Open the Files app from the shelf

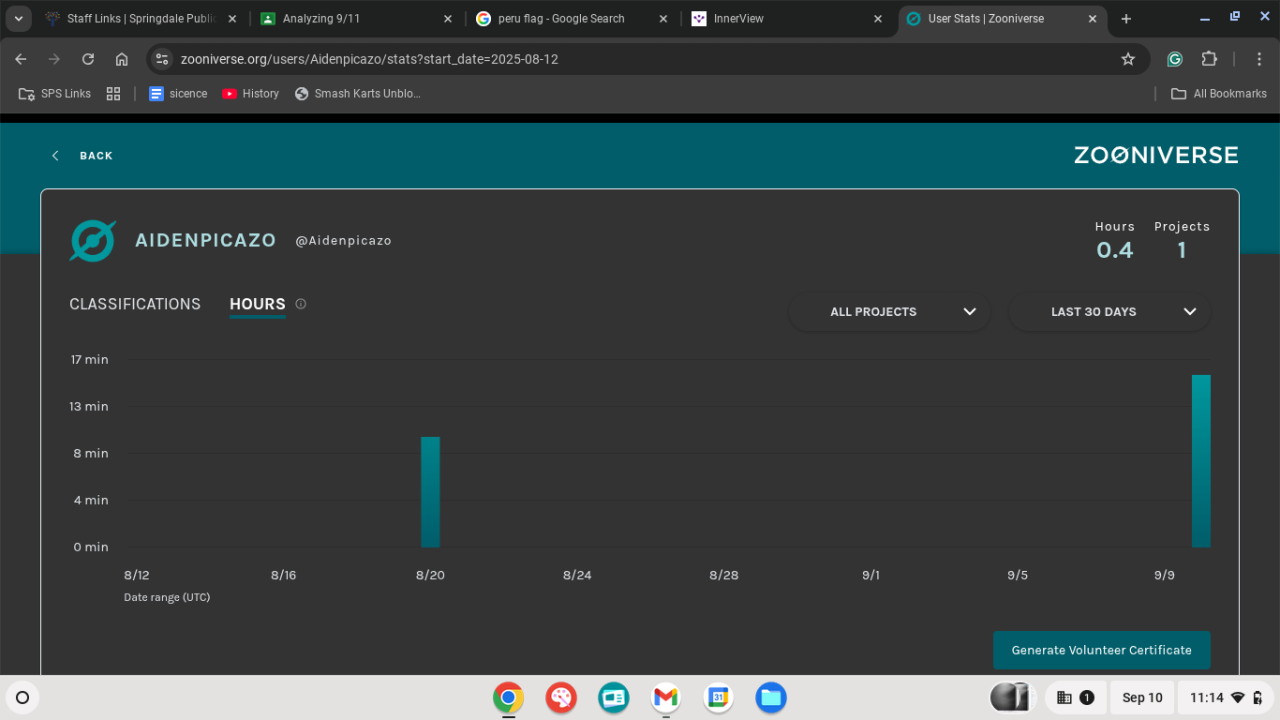point(771,697)
